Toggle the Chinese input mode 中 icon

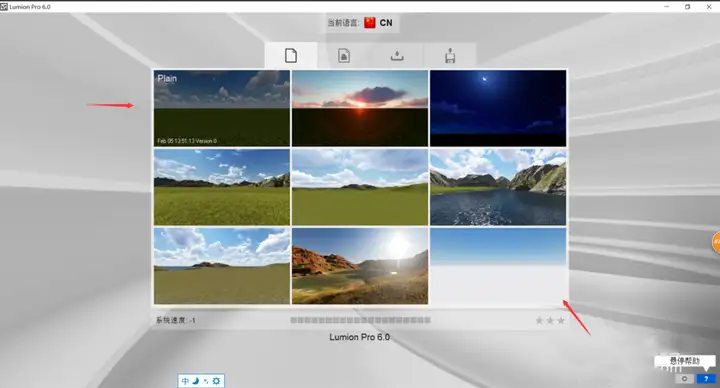[185, 381]
